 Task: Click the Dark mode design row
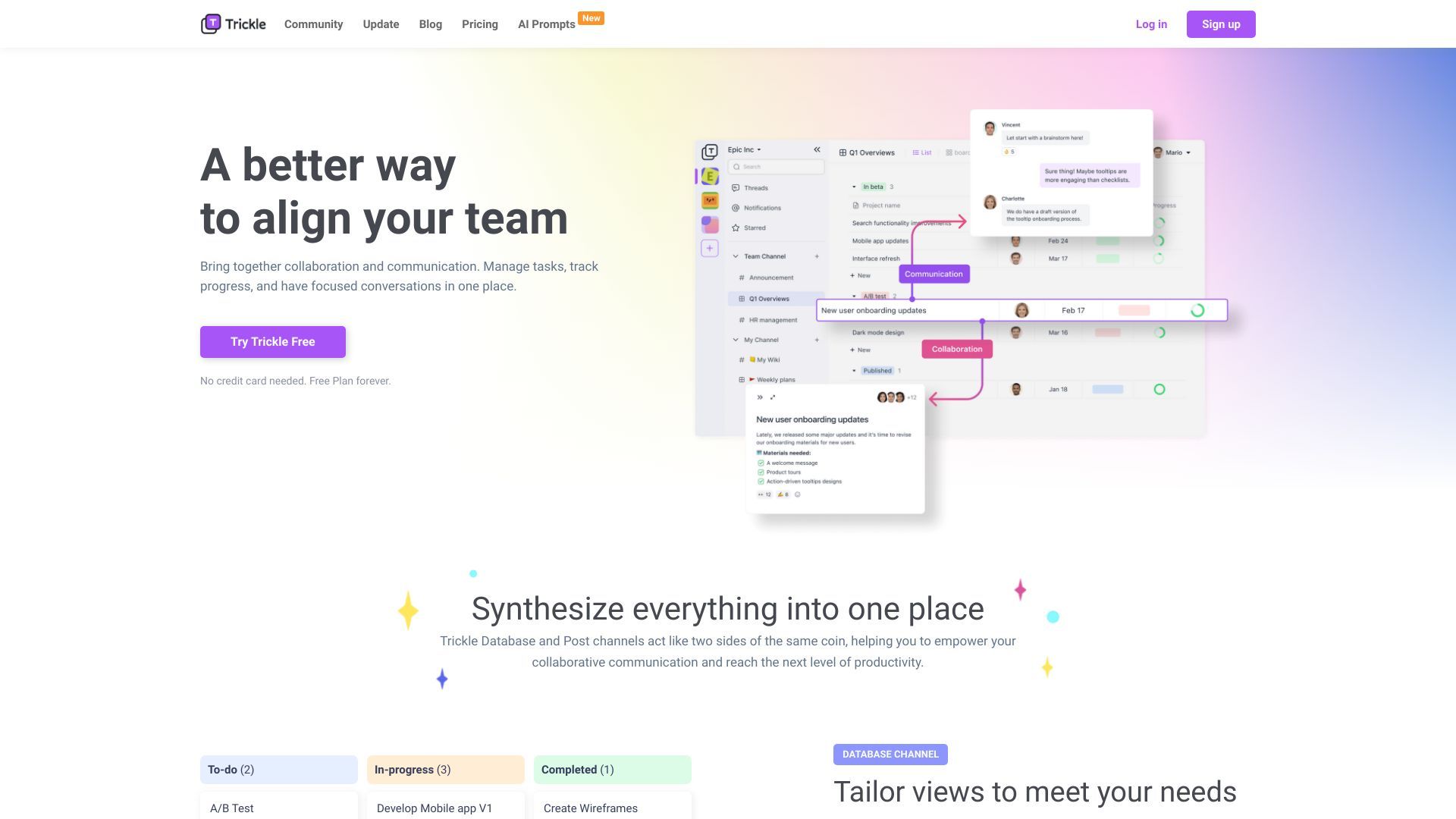[878, 332]
